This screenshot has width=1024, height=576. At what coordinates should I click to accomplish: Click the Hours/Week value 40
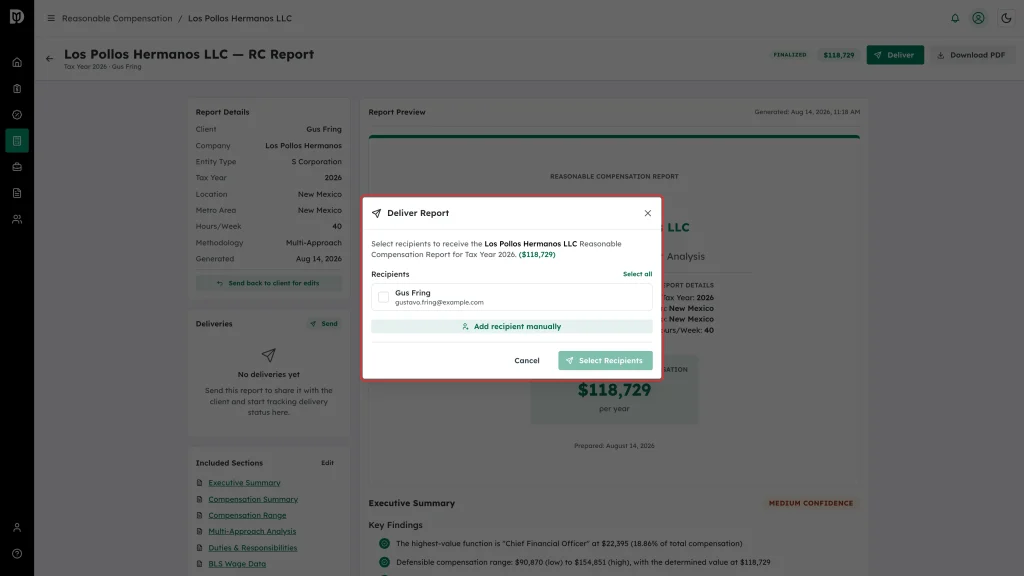[336, 227]
